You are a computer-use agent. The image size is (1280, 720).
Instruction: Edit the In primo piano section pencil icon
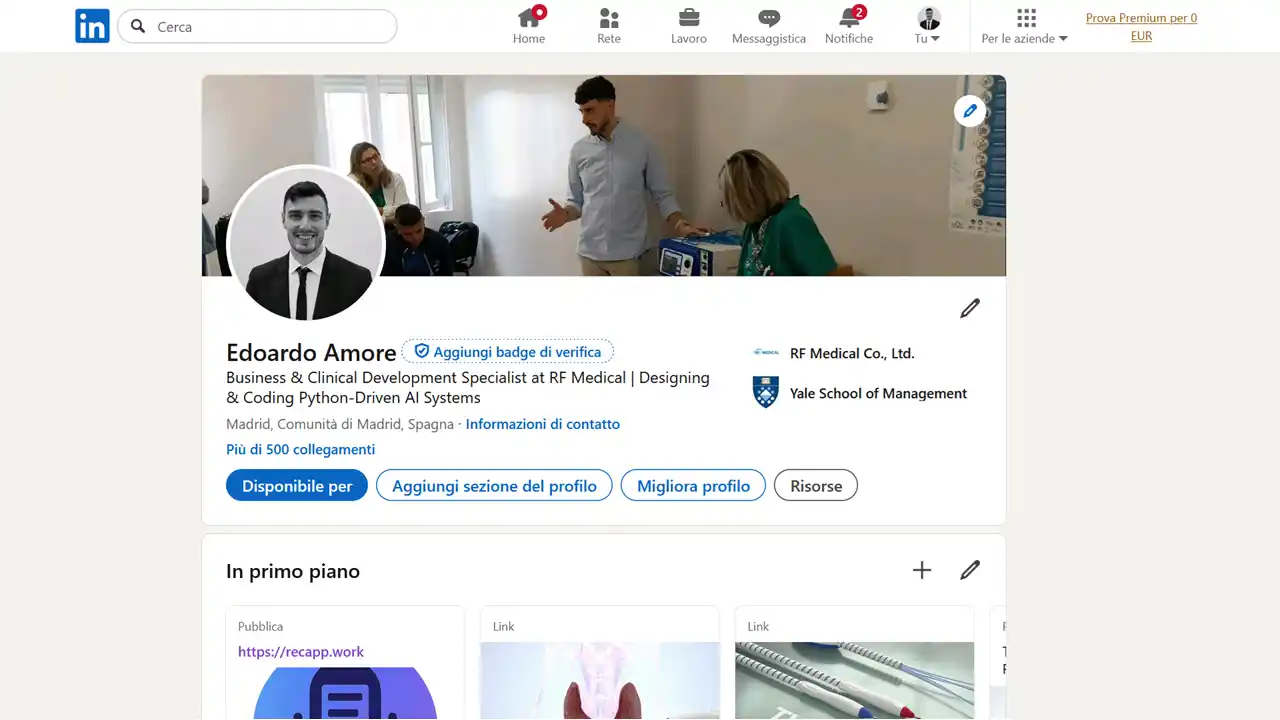click(969, 569)
